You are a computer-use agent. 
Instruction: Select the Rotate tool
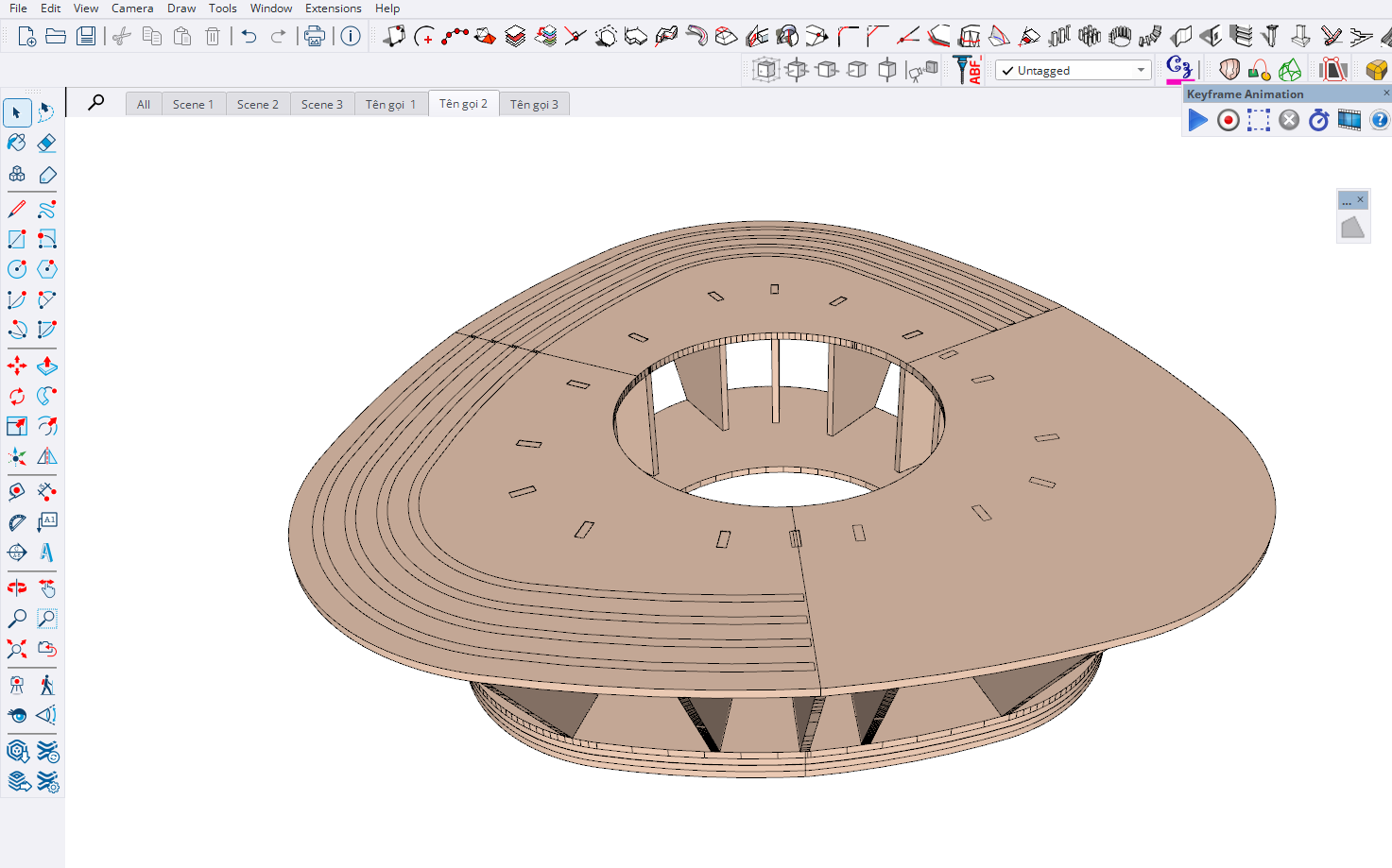[x=17, y=396]
